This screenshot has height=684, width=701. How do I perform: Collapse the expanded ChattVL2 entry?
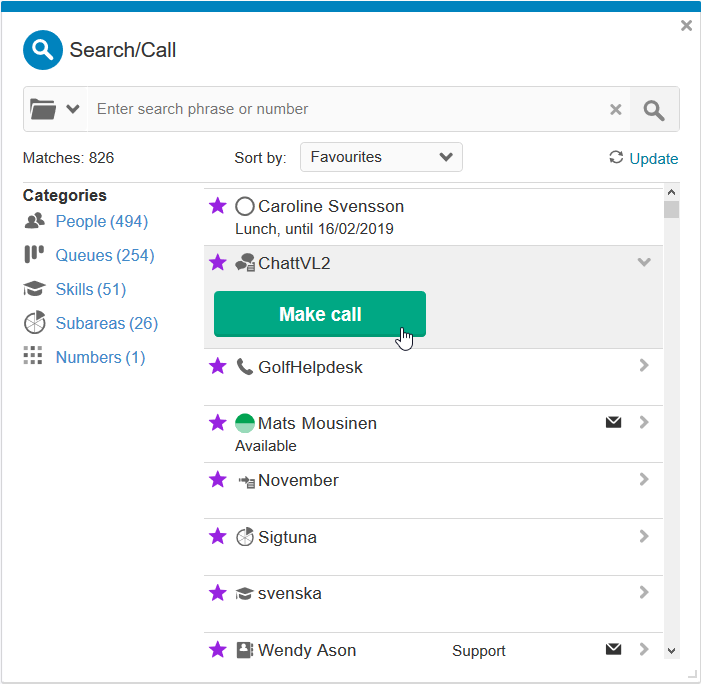(644, 262)
